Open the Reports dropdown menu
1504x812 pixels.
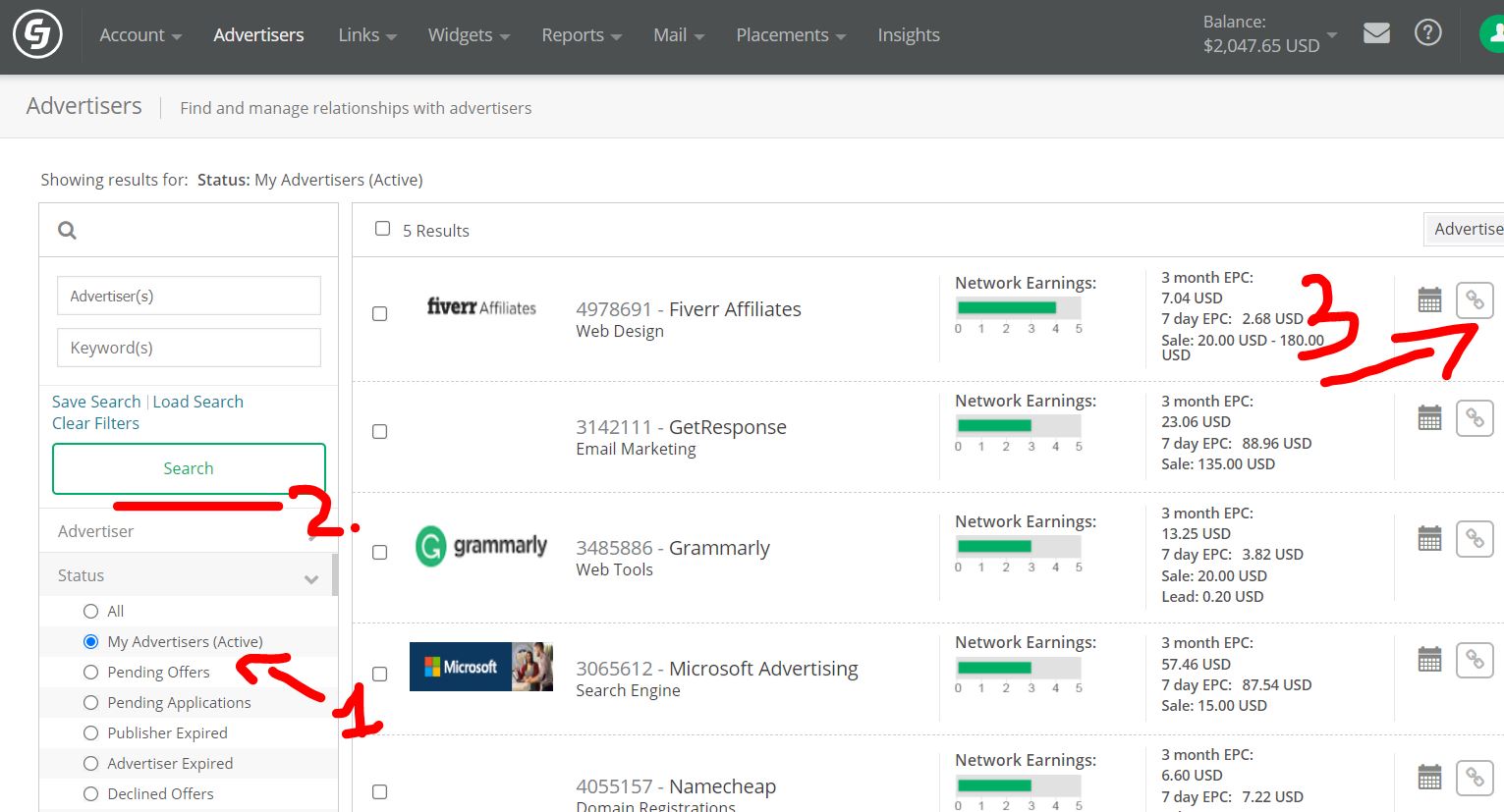click(x=582, y=35)
